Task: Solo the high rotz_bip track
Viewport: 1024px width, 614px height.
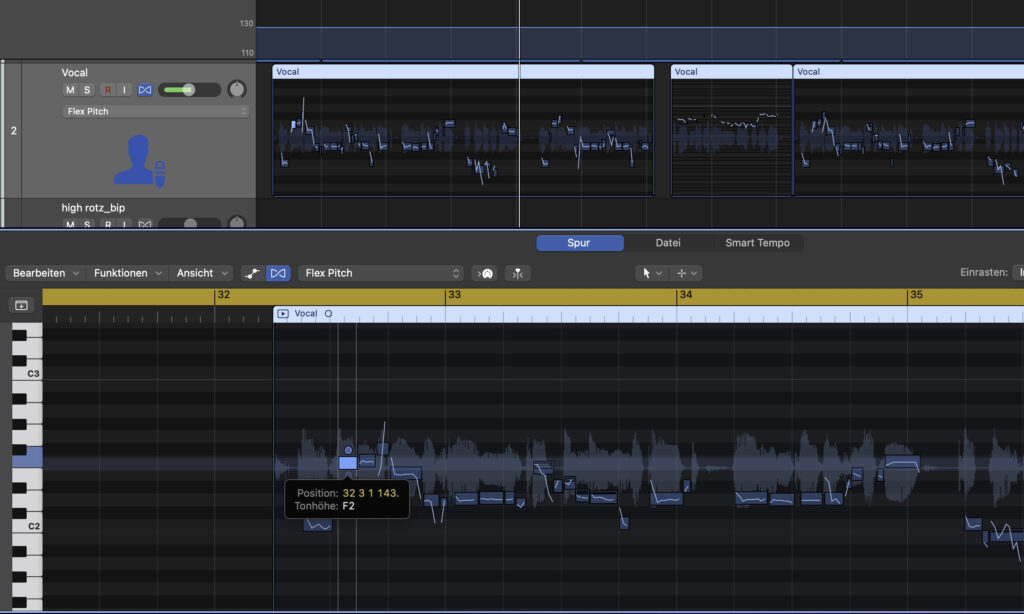Action: pos(87,224)
